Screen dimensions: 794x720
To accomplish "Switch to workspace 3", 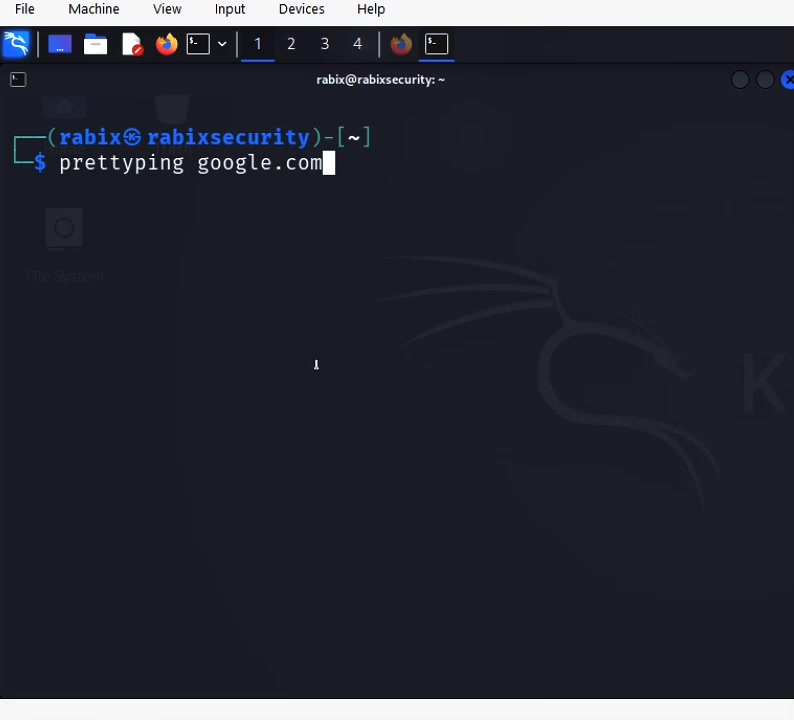I will [x=325, y=44].
